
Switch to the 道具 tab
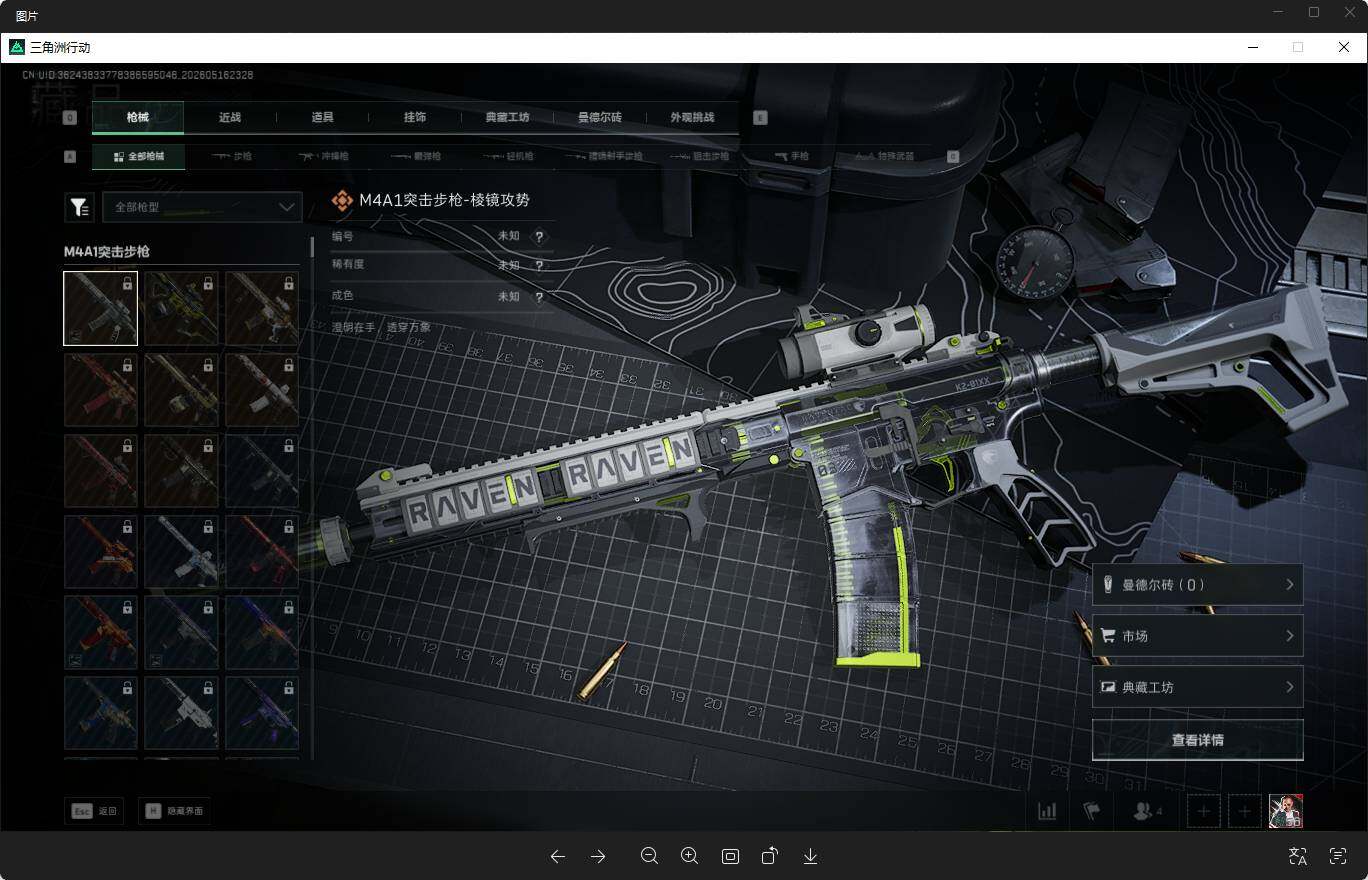322,117
